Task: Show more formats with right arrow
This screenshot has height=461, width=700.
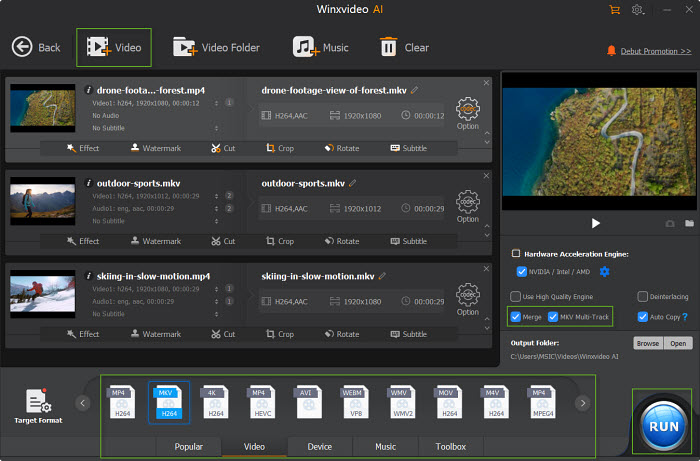Action: click(583, 403)
